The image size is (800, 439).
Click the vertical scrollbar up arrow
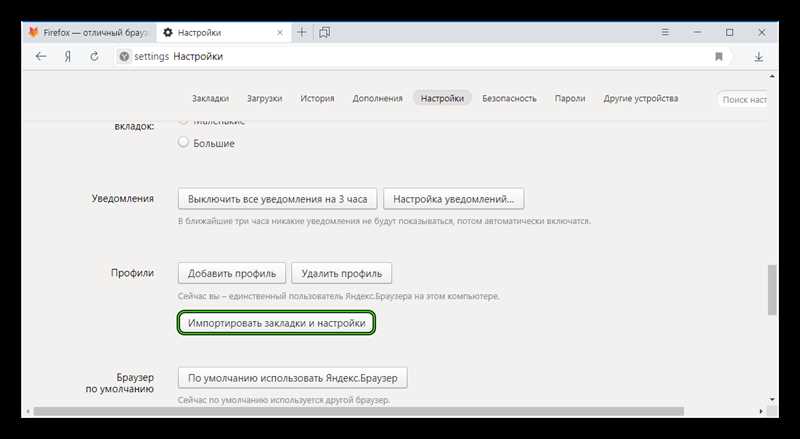pyautogui.click(x=772, y=76)
